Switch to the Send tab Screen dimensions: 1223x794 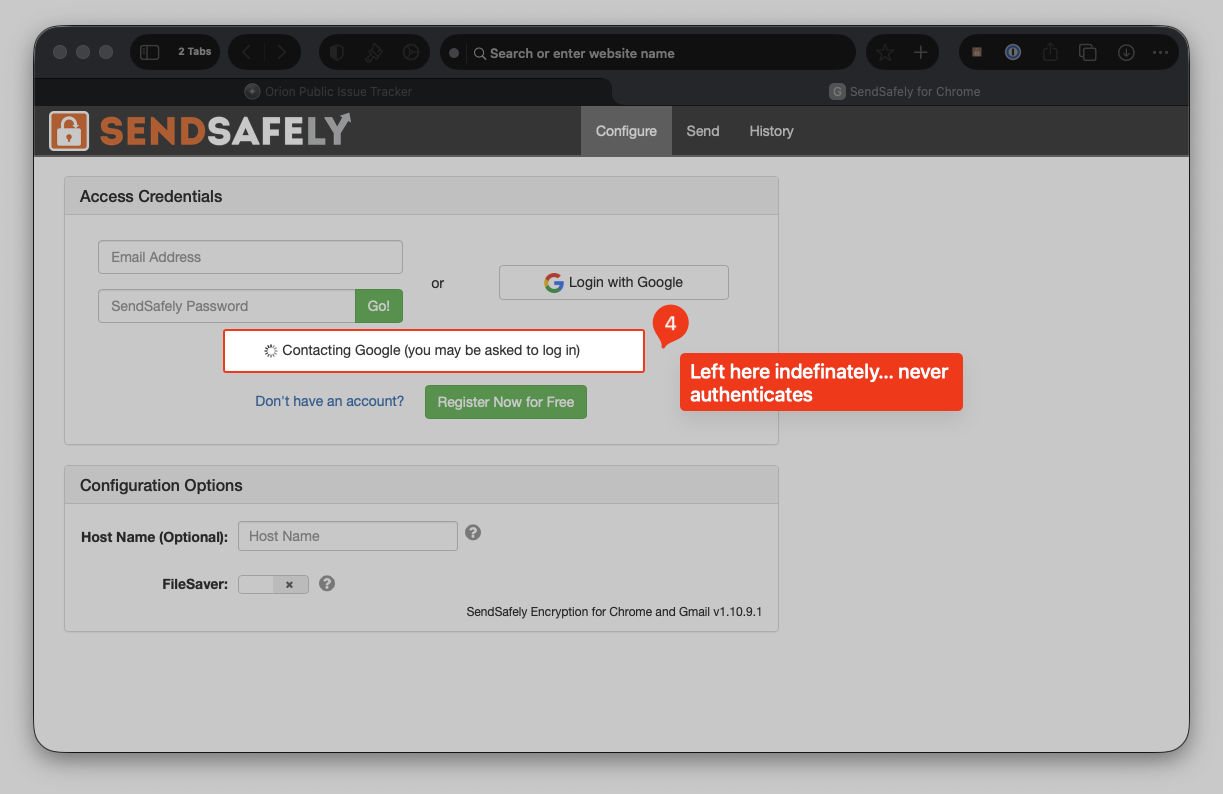point(702,131)
